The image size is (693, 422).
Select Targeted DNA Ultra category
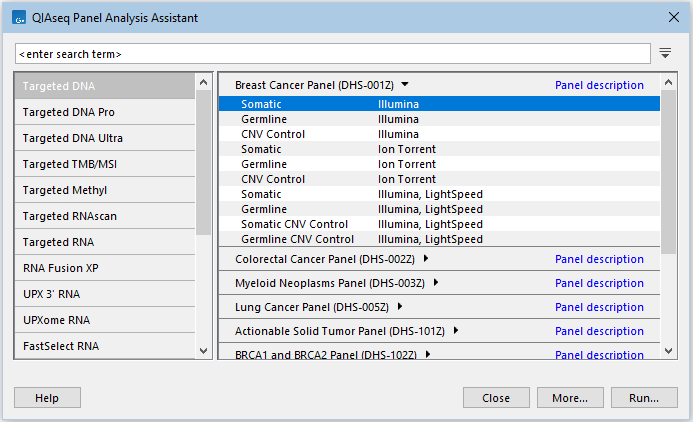coord(105,138)
